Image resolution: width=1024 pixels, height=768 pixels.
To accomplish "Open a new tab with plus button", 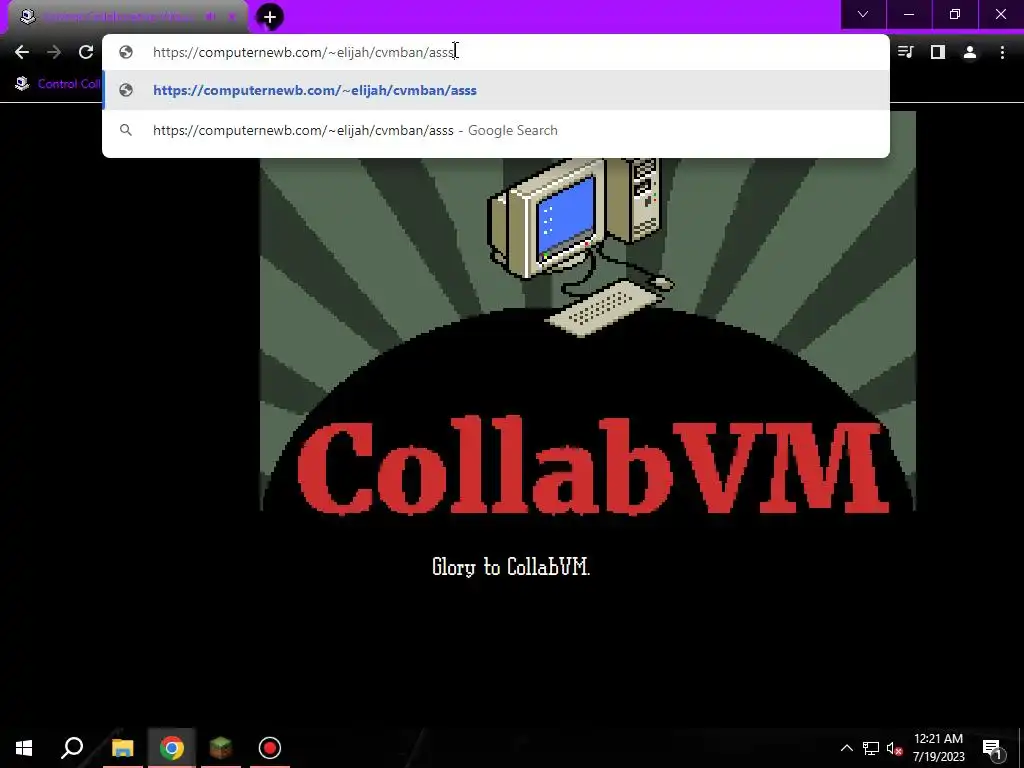I will (270, 17).
